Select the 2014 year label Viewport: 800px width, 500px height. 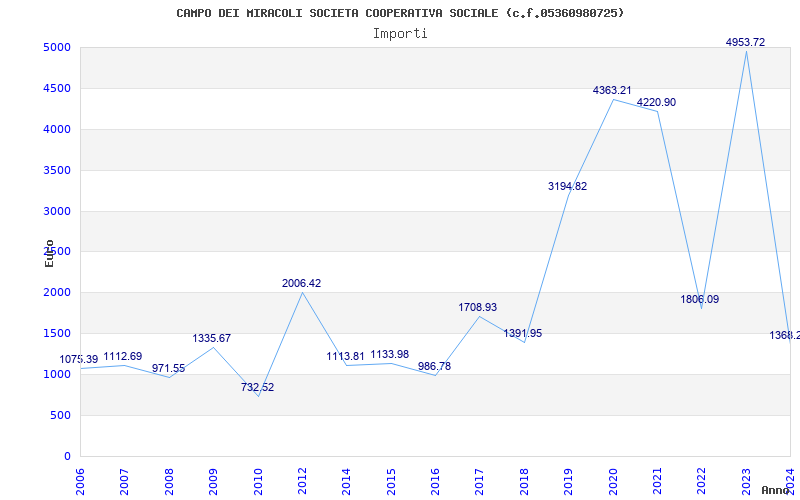point(346,482)
